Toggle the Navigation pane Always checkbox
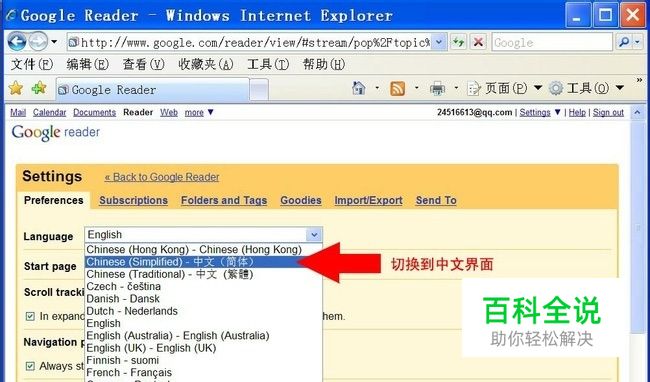The height and width of the screenshot is (382, 650). coord(30,366)
